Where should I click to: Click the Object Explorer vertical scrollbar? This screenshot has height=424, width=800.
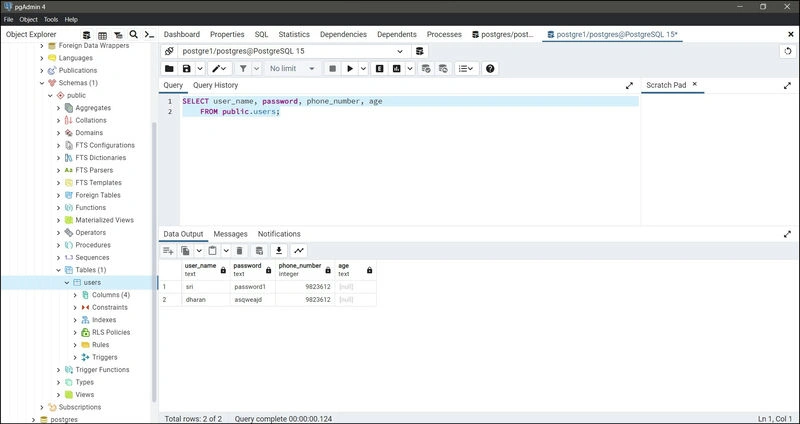(154, 262)
